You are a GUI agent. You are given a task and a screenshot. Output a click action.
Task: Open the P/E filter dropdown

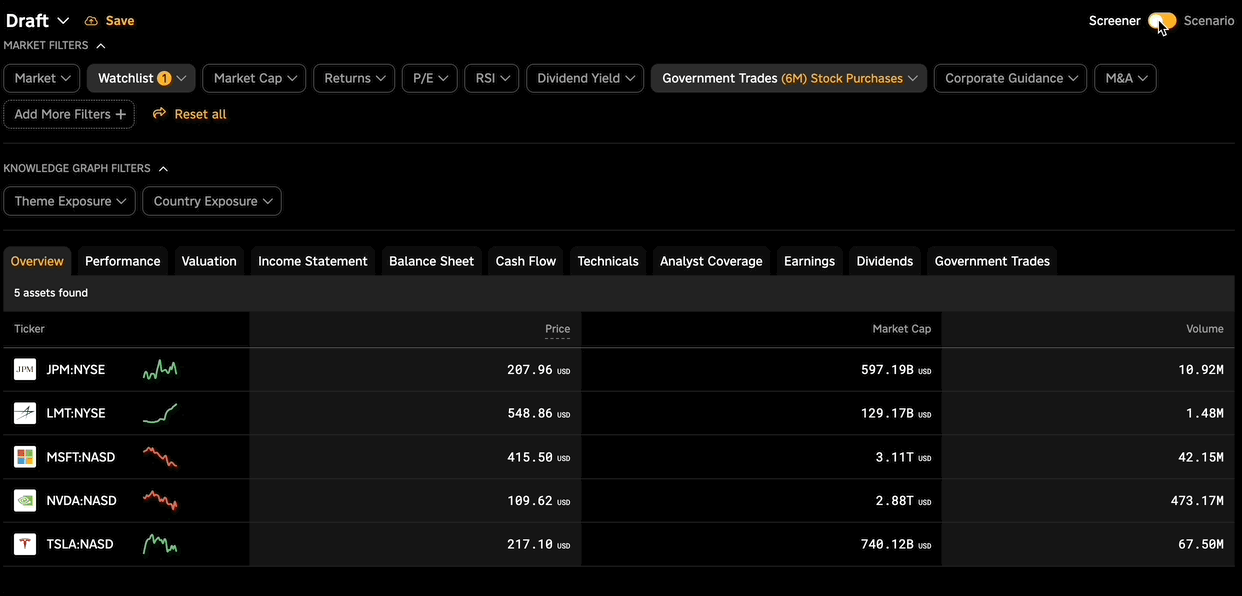(x=429, y=78)
